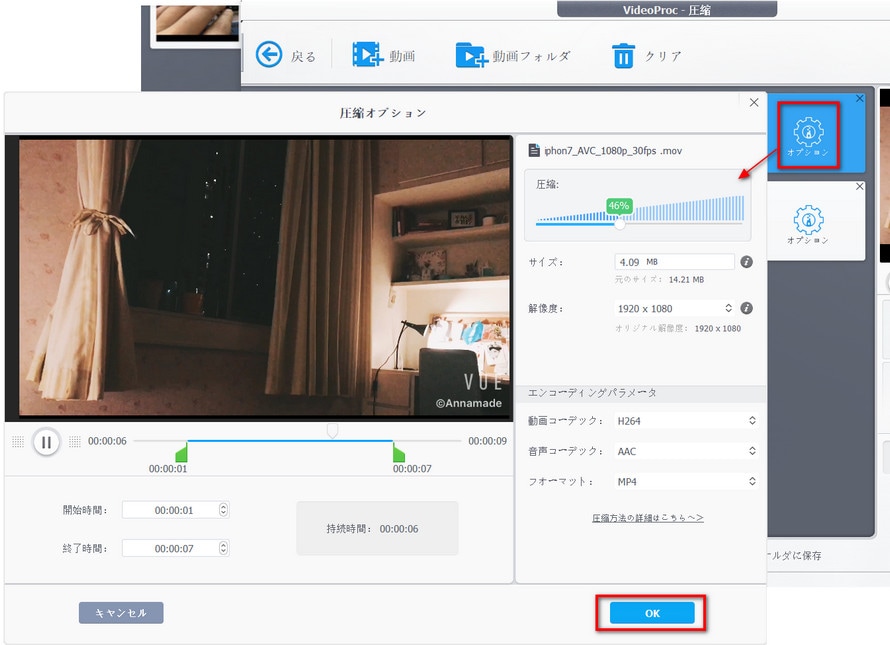Click the info icon beside 解像度
The image size is (890, 645).
(746, 308)
